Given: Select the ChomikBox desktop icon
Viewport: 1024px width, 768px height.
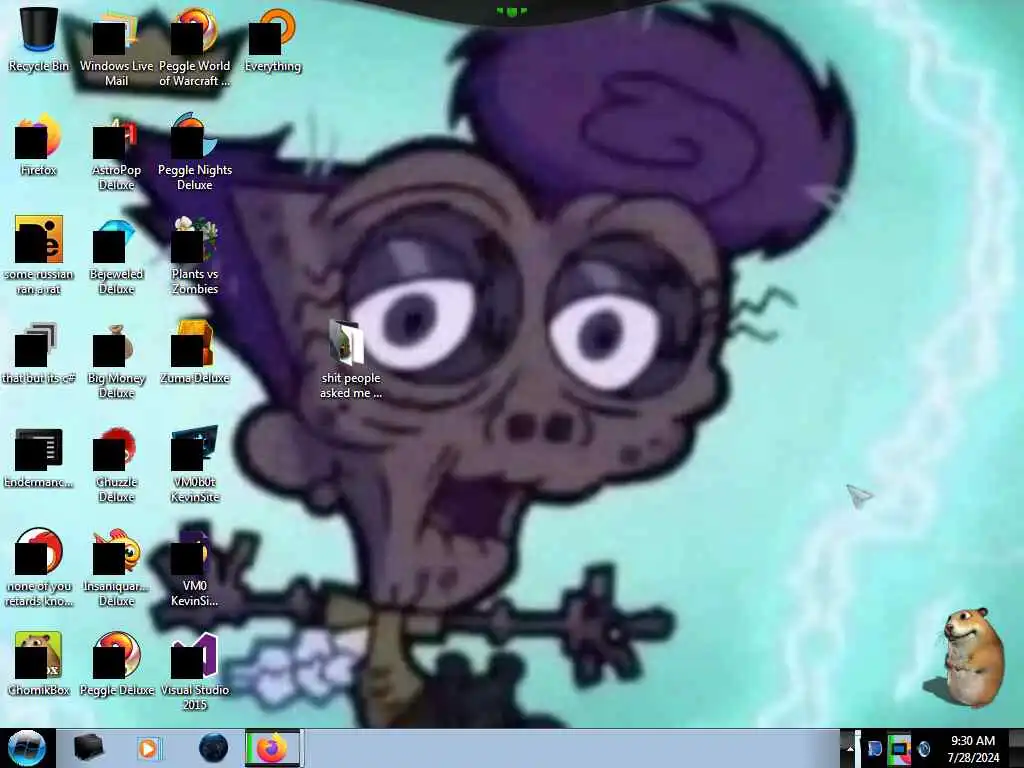Looking at the screenshot, I should [x=39, y=664].
